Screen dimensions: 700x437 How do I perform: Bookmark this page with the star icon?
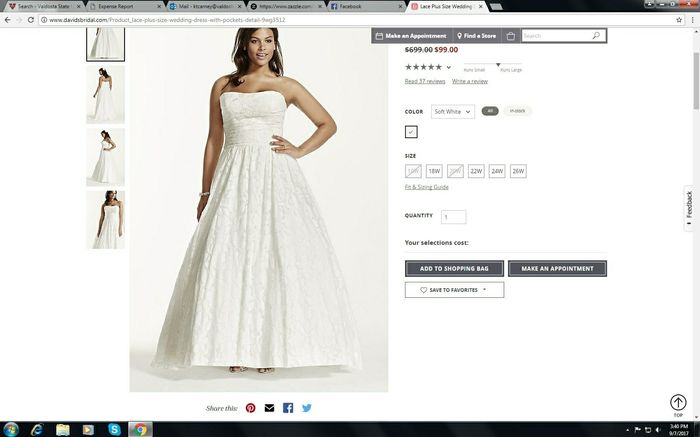[x=679, y=20]
